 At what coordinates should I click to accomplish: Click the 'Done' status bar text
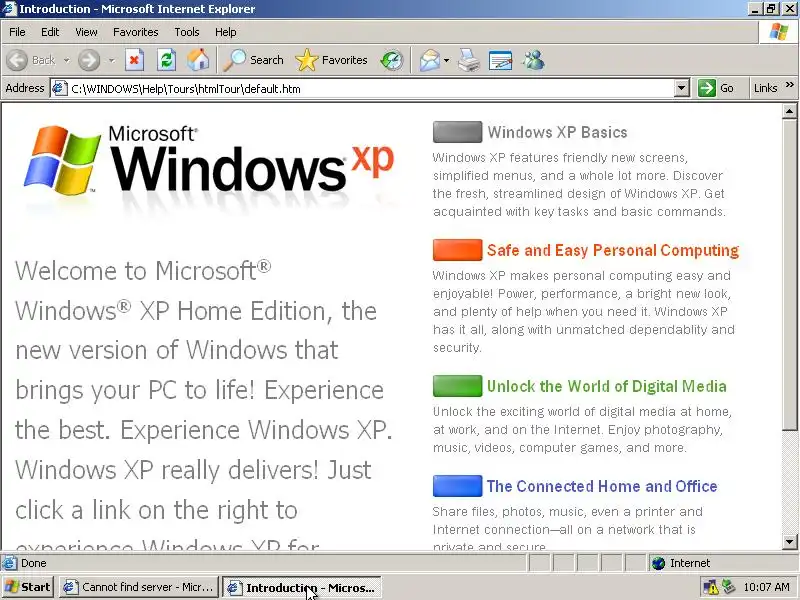[34, 563]
